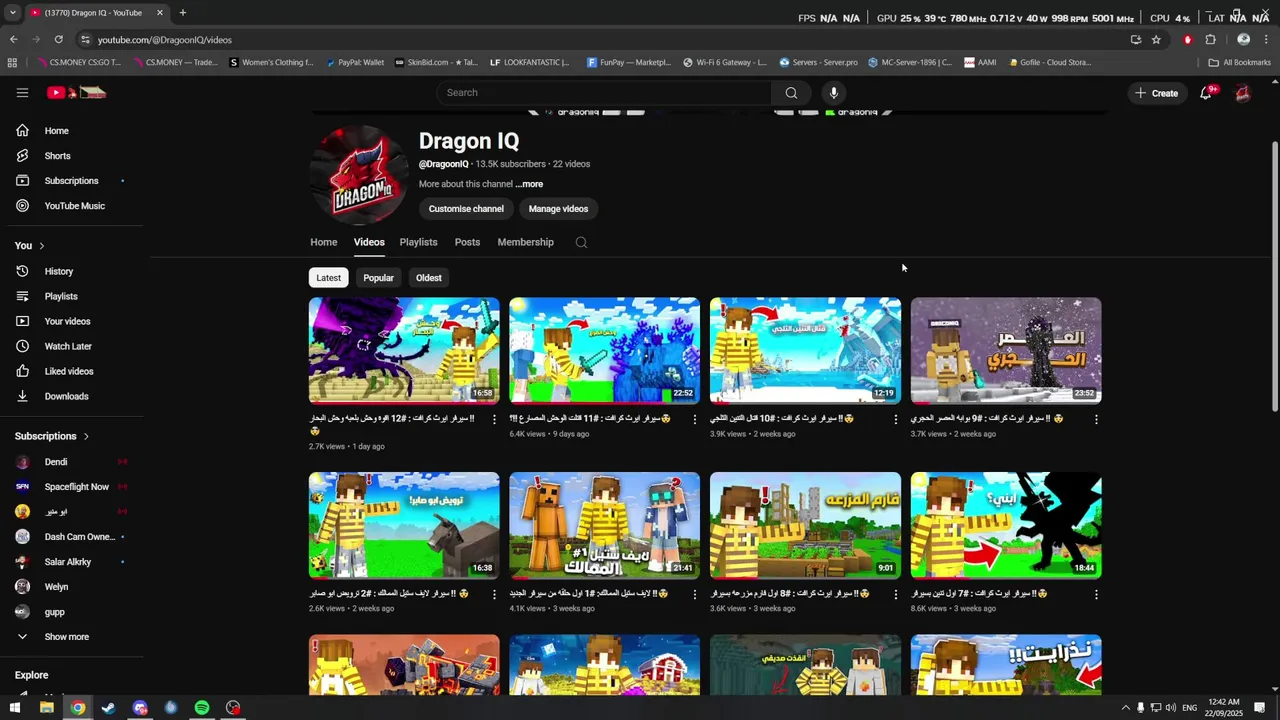Open the Chrome tab search dropdown
The image size is (1280, 720).
(x=12, y=13)
